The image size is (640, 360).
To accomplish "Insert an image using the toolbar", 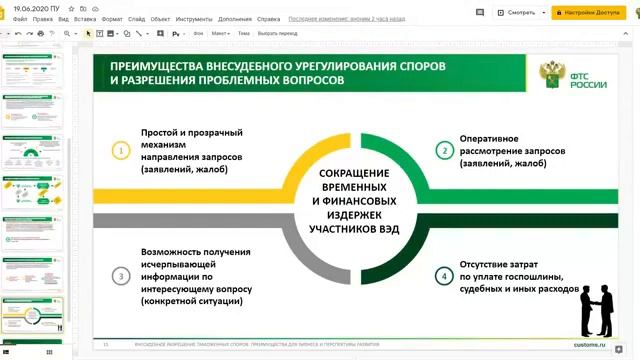I will 110,33.
